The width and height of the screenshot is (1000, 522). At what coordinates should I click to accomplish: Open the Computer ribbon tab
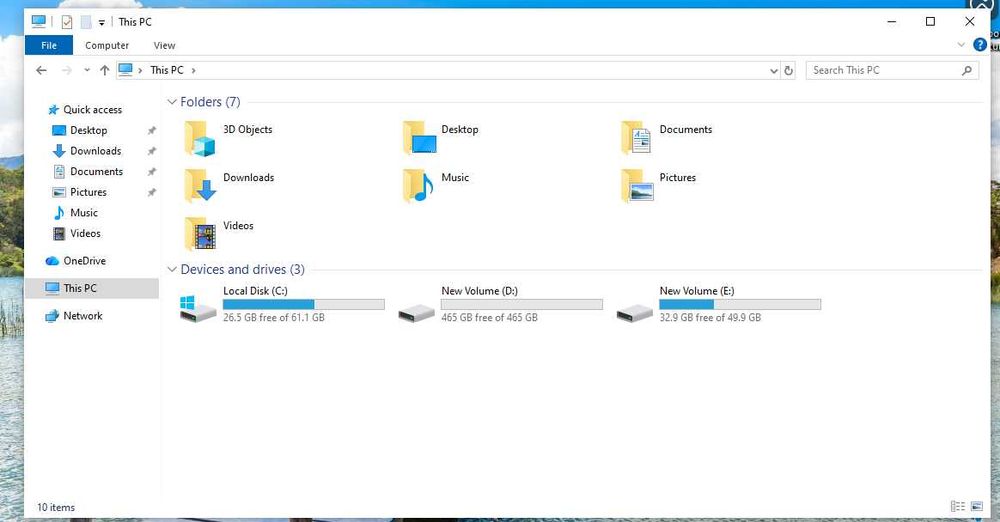coord(107,45)
